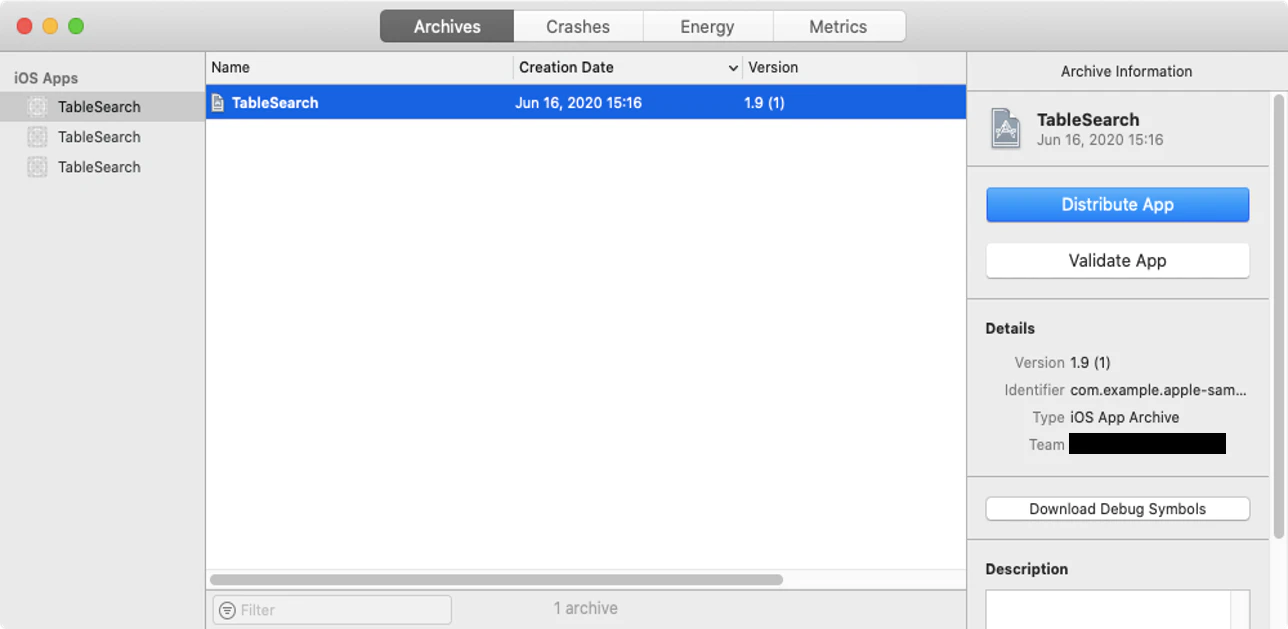Focus the Filter input field
1288x629 pixels.
332,610
